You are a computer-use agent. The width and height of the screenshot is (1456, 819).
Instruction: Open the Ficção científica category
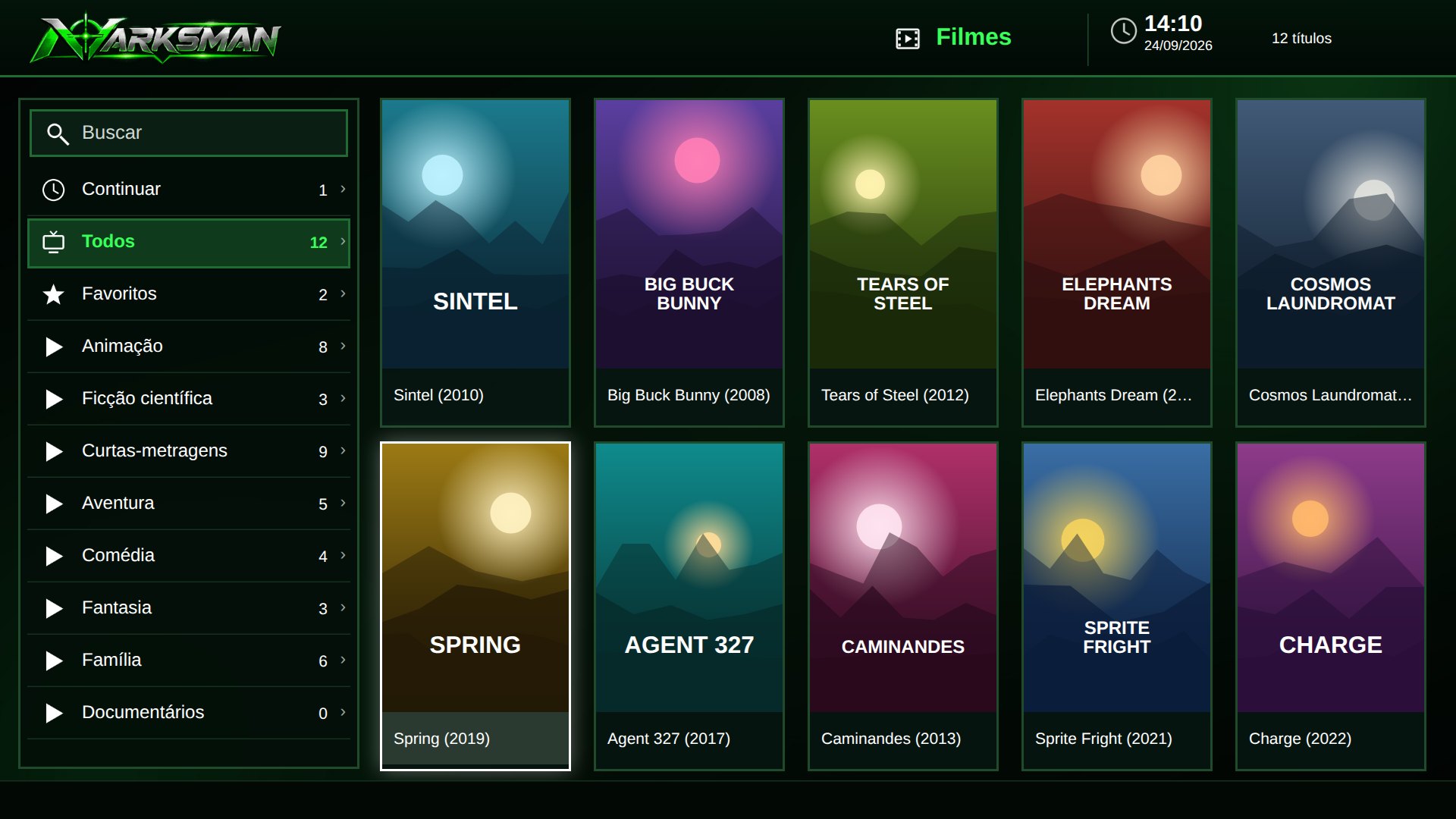(189, 399)
